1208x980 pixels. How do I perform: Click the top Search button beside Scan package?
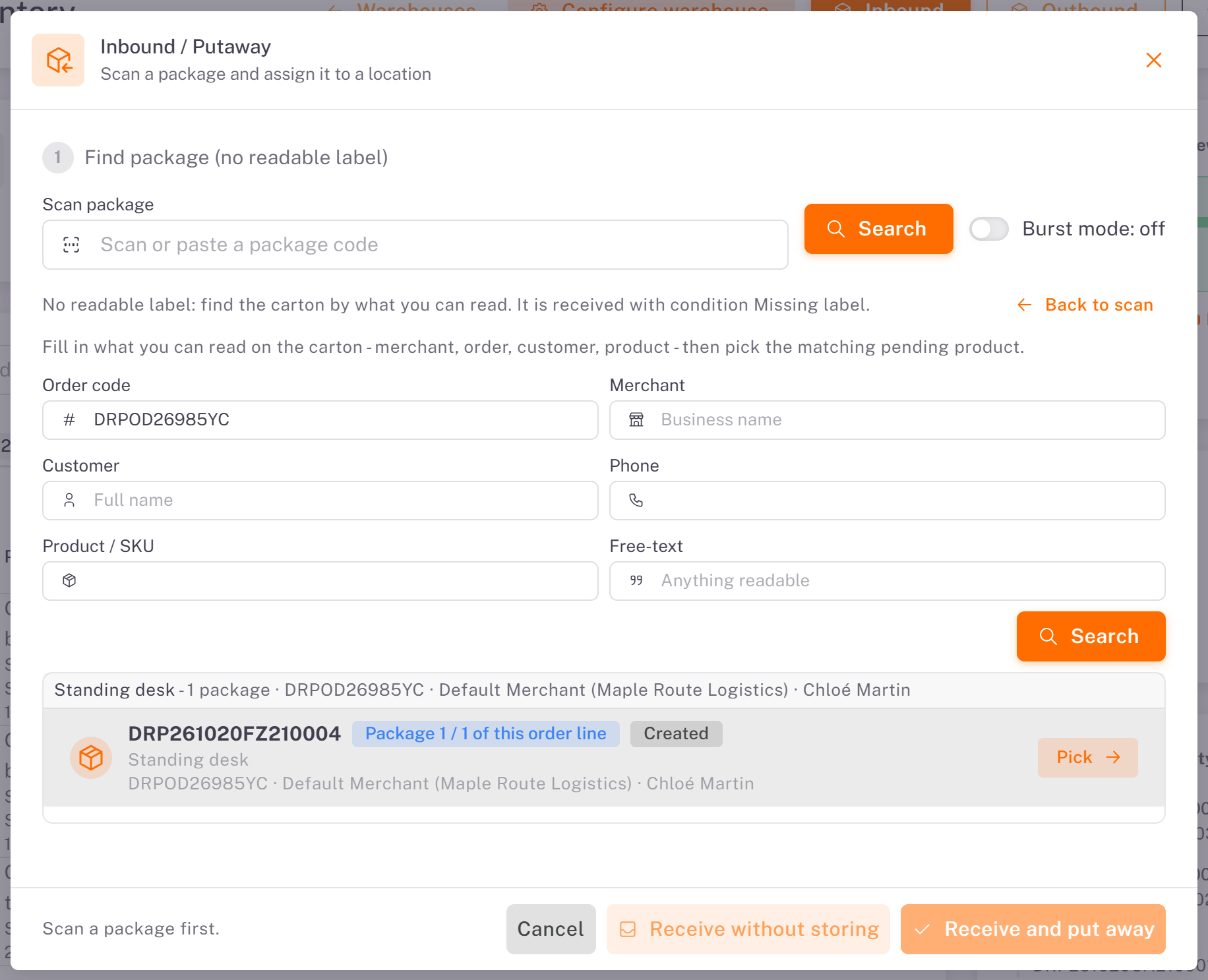(878, 229)
